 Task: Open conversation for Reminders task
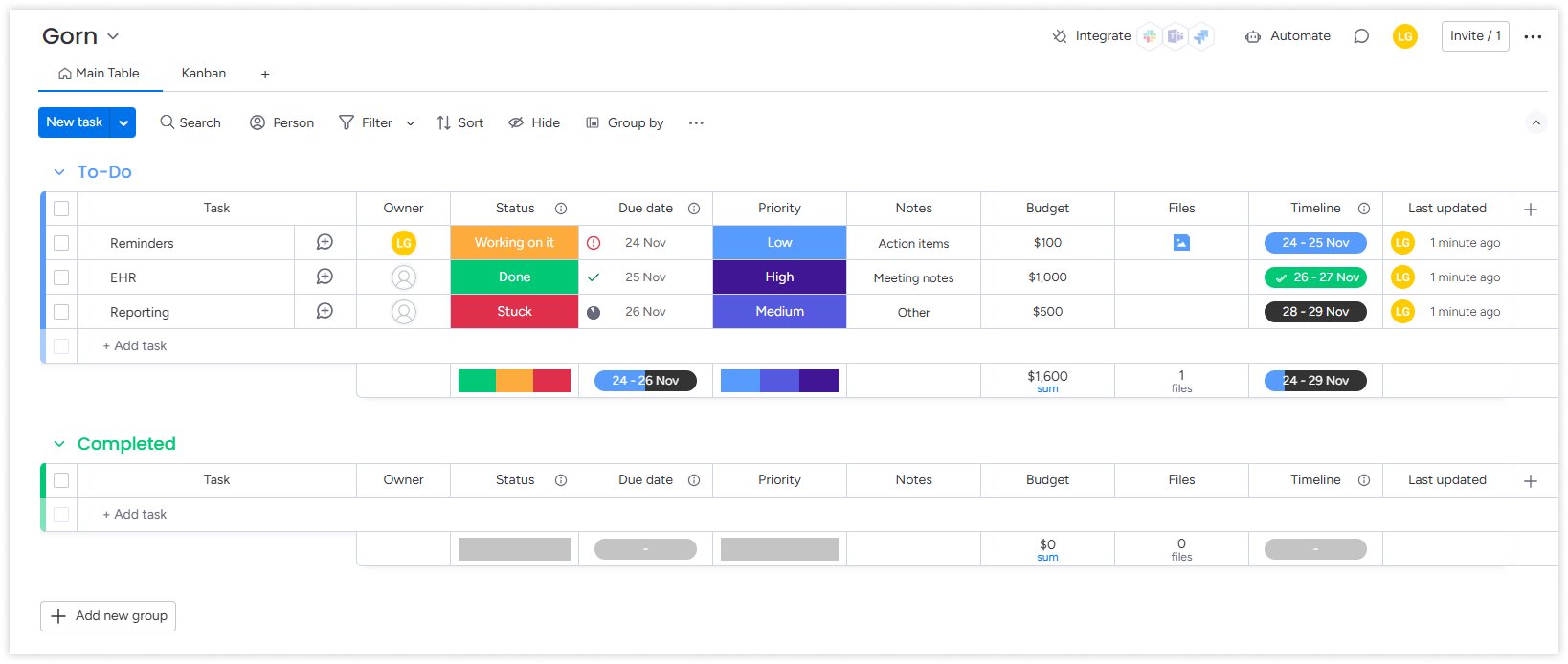tap(325, 242)
